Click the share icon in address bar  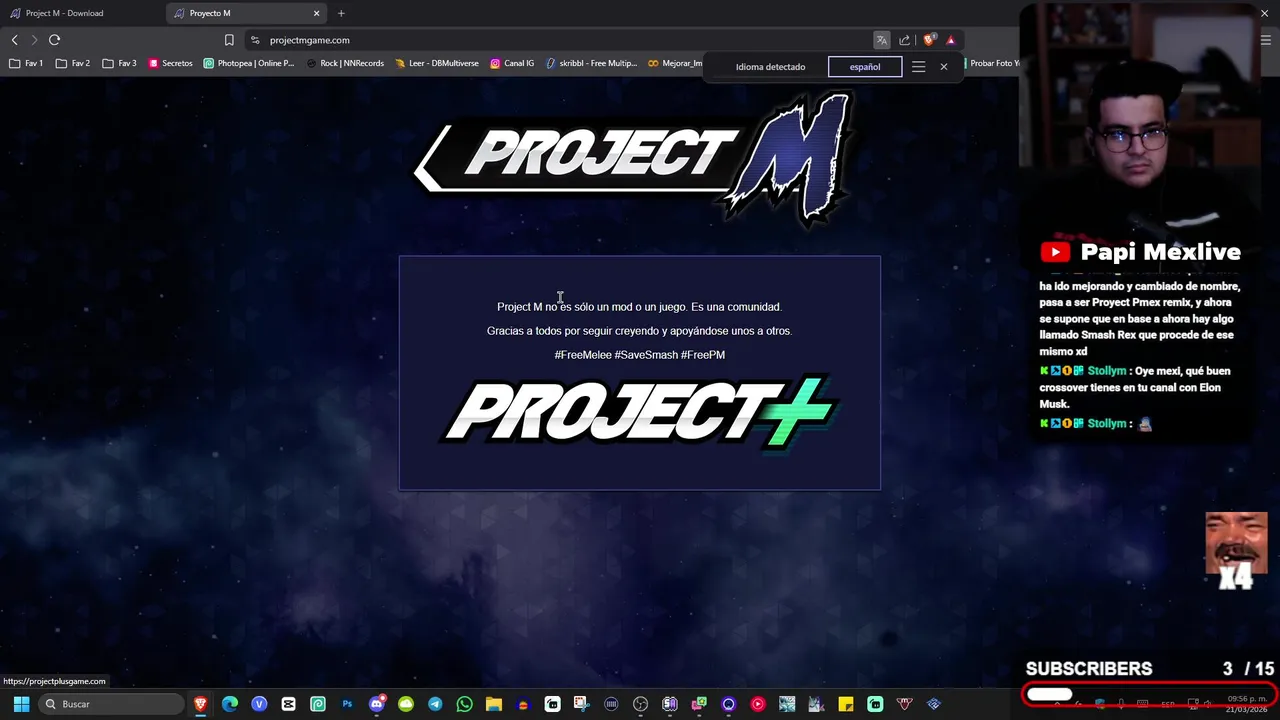click(x=904, y=40)
